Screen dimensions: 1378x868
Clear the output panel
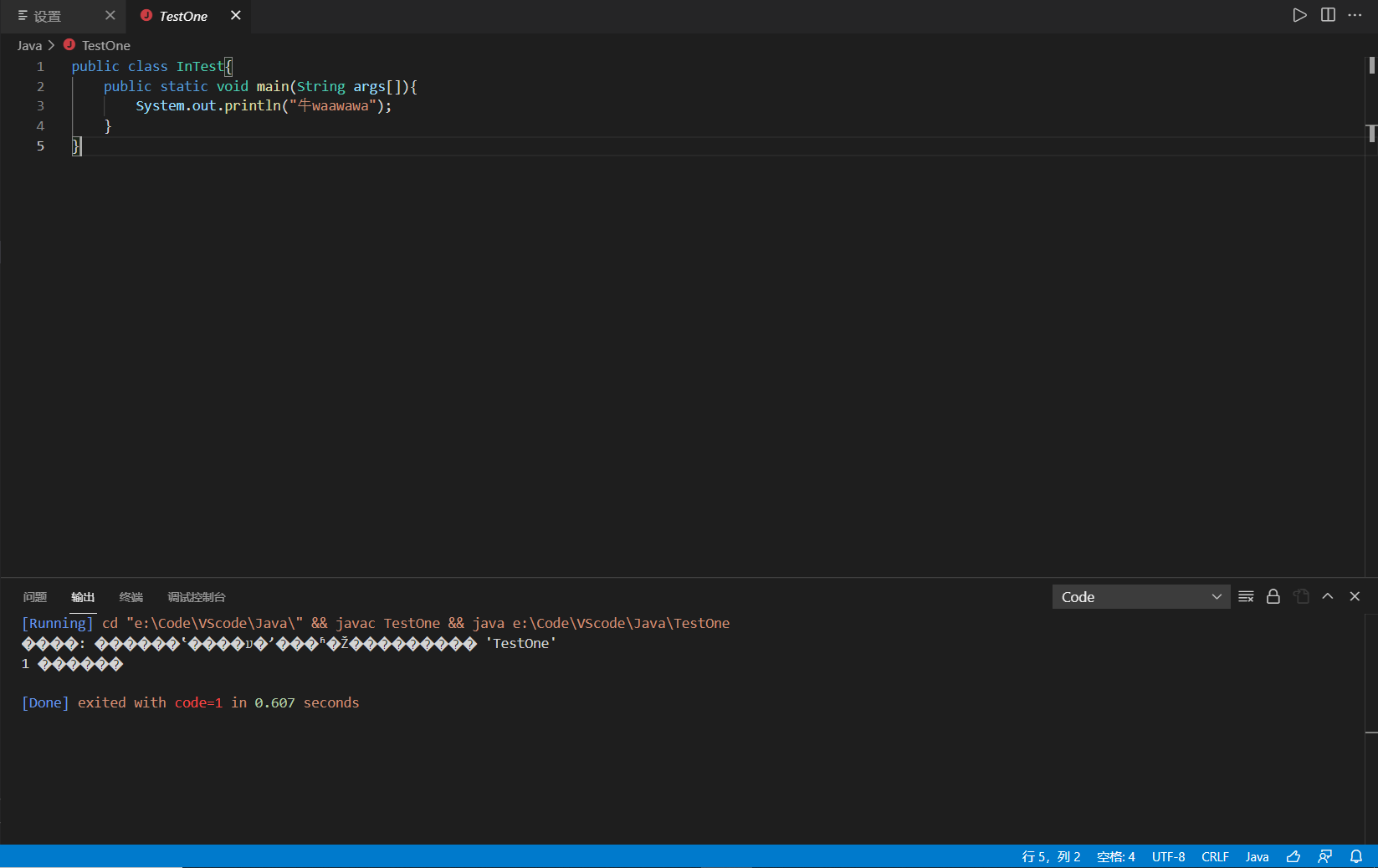click(x=1245, y=596)
